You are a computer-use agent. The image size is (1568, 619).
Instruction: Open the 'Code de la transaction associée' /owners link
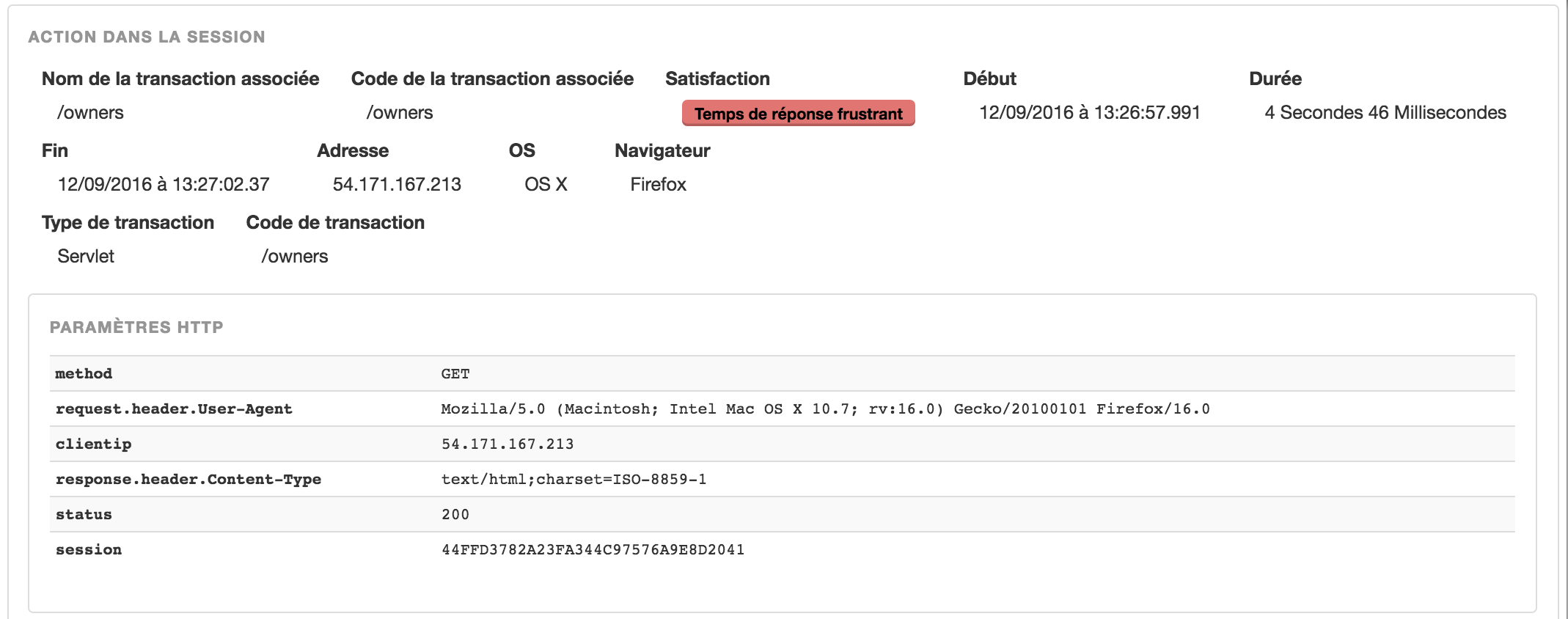pos(400,112)
